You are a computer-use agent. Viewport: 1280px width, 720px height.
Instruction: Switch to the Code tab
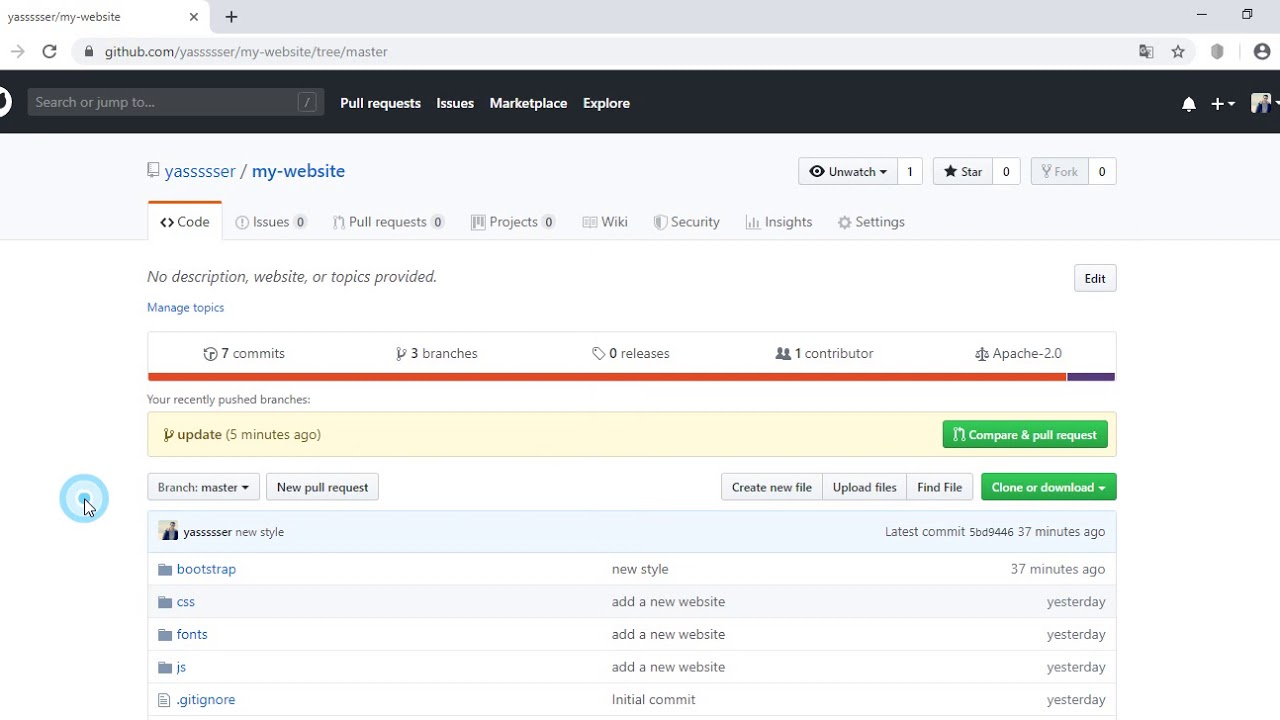[x=185, y=222]
